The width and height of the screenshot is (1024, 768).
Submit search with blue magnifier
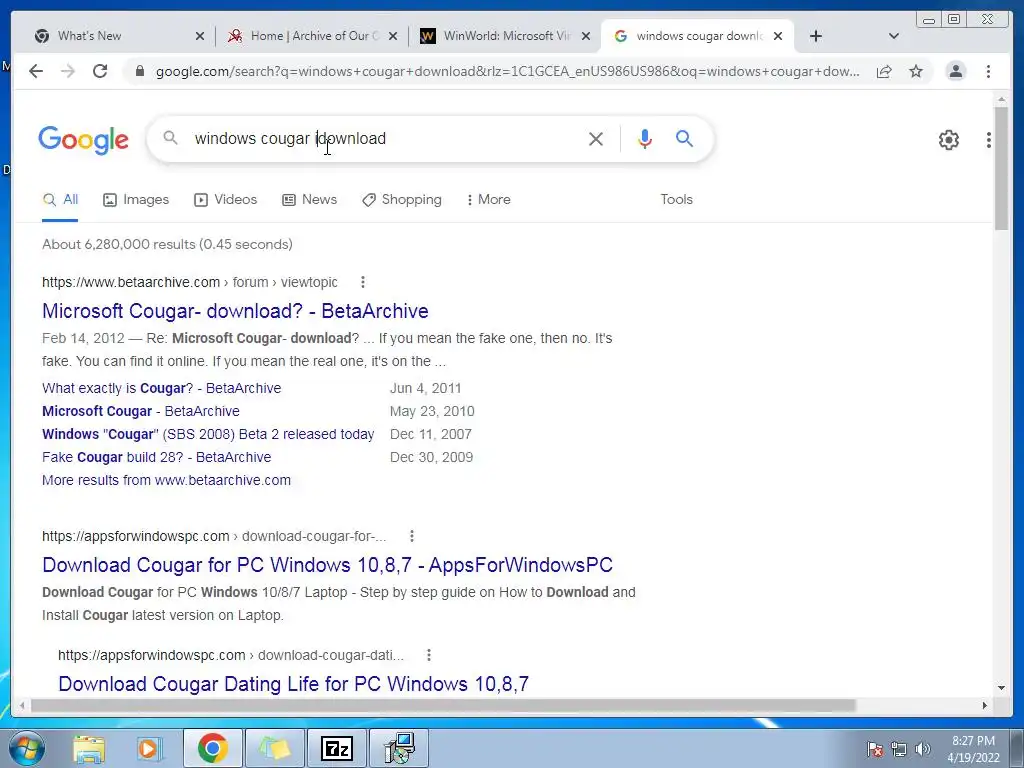pos(684,138)
